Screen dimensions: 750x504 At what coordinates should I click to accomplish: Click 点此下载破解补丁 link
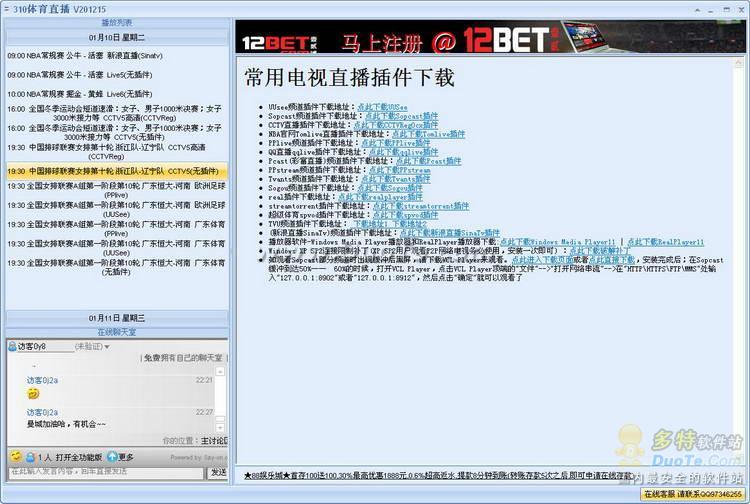599,251
